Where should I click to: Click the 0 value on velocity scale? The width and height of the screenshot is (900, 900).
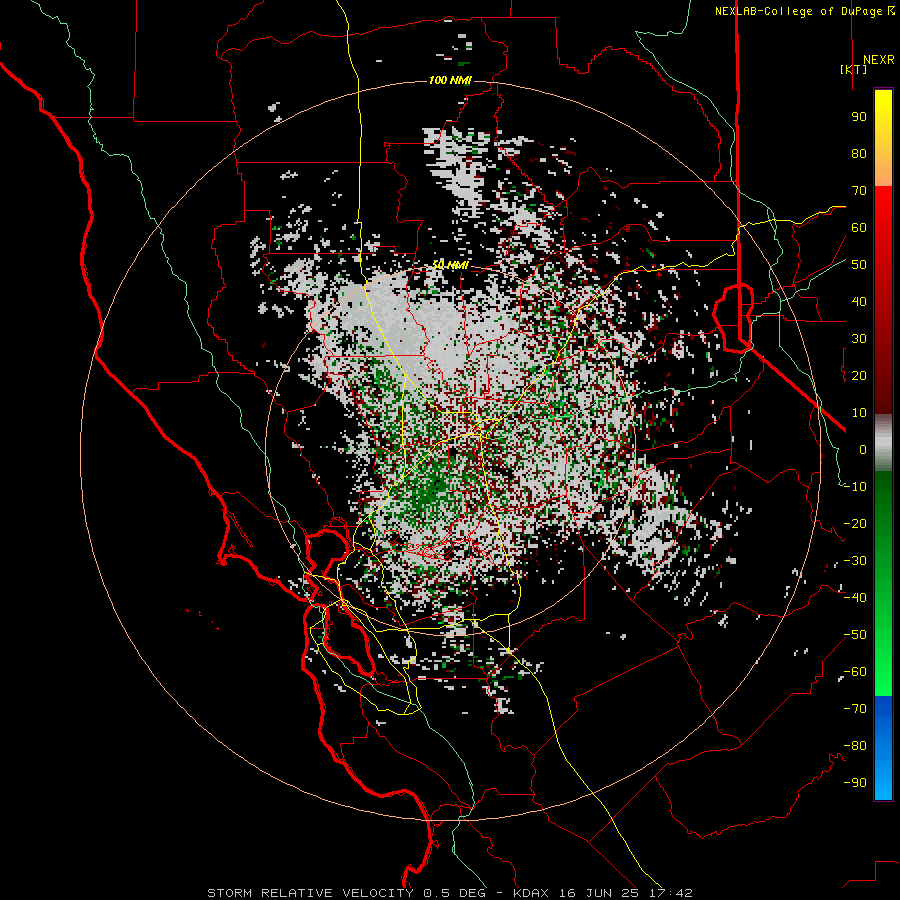coord(863,449)
